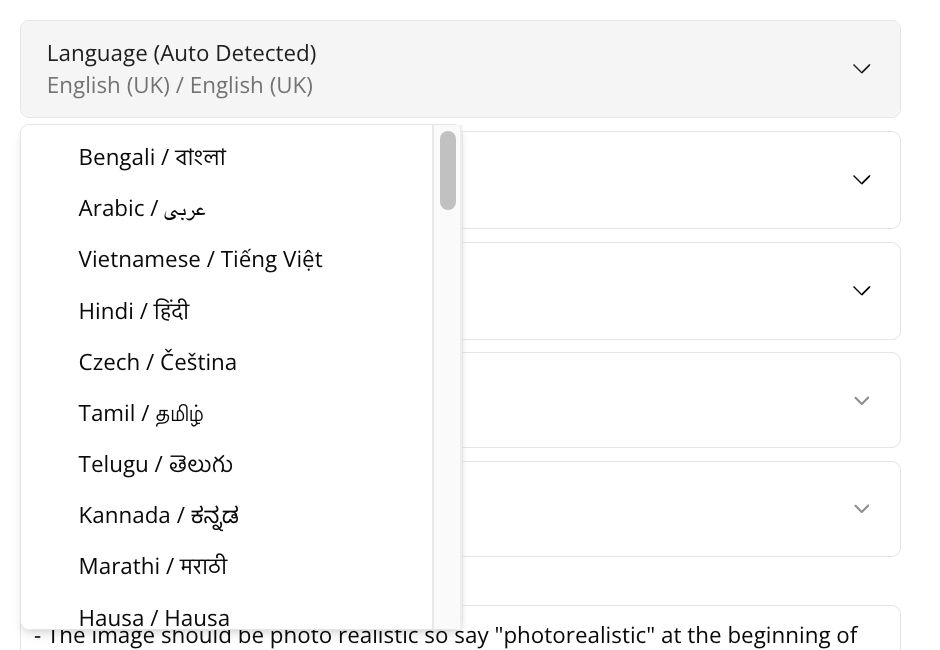
Task: Pick Vietnamese / Tiếng Việt option
Action: 200,259
